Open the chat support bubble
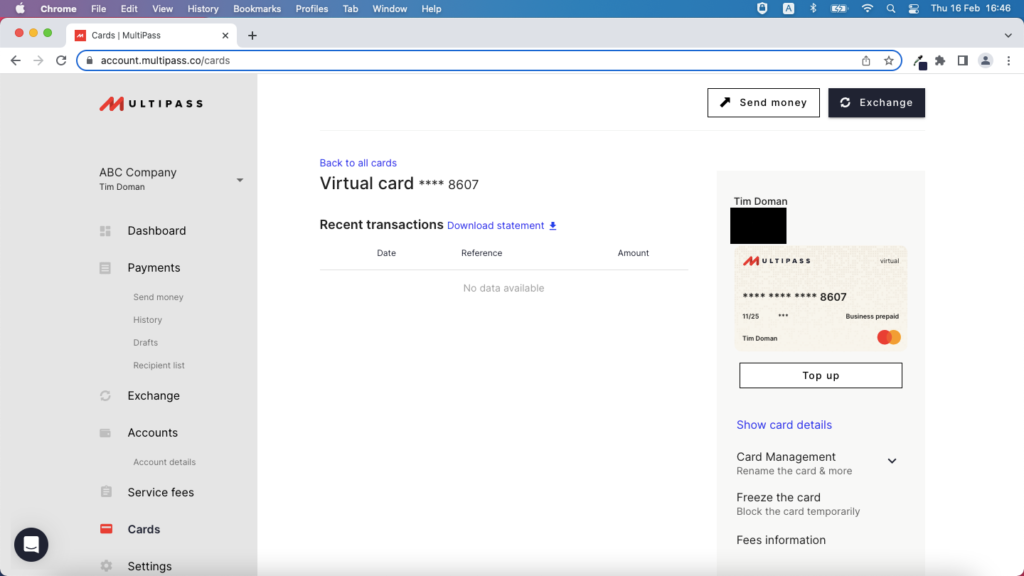 tap(31, 545)
